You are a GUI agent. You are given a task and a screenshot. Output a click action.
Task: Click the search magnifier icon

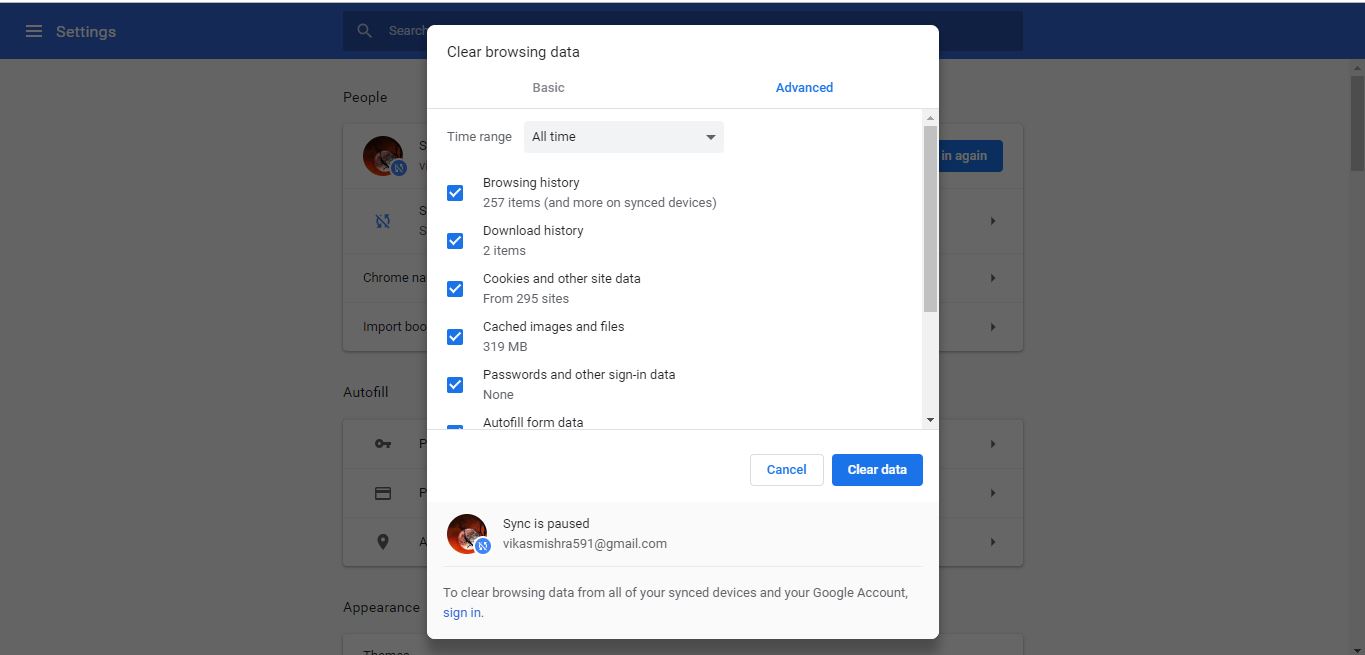point(365,31)
